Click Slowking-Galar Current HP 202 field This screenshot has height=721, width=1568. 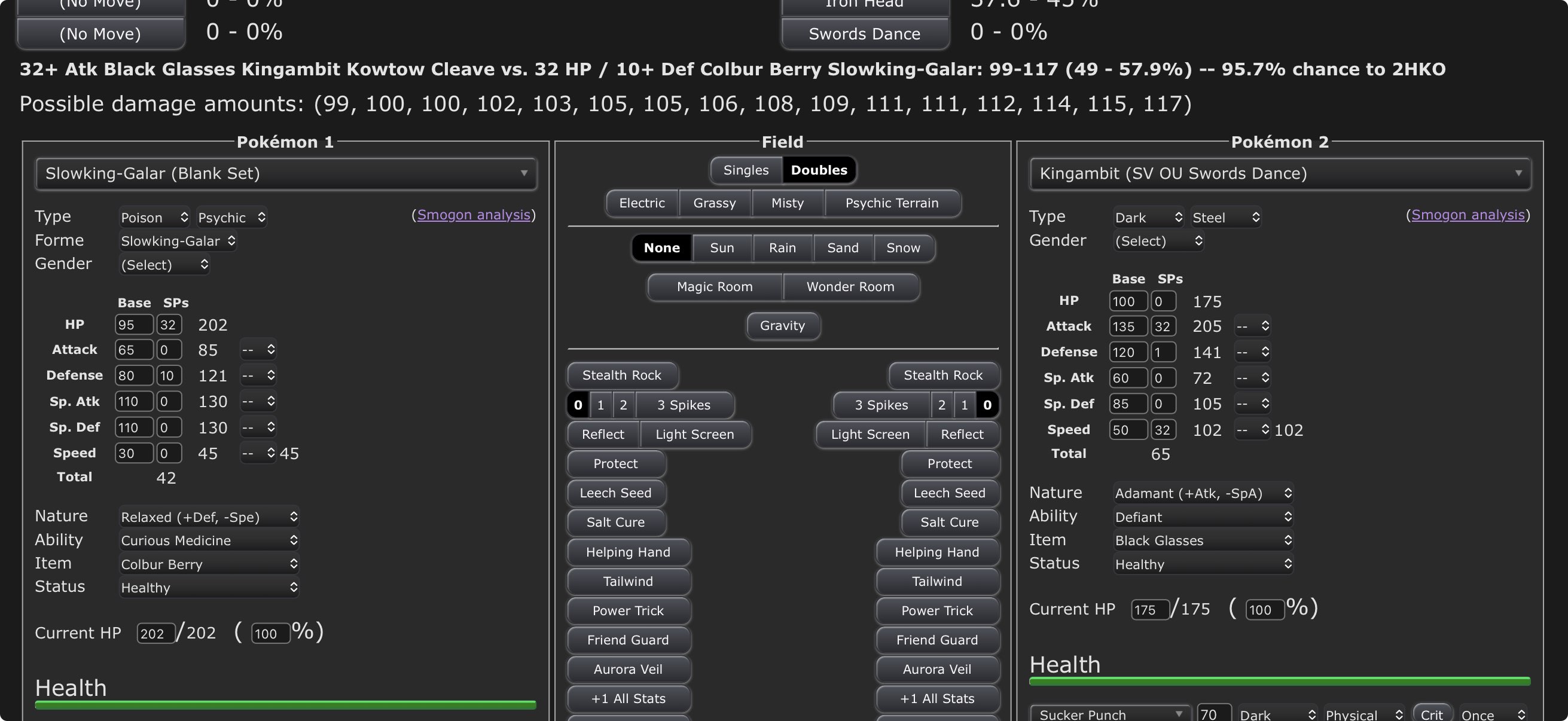(155, 633)
